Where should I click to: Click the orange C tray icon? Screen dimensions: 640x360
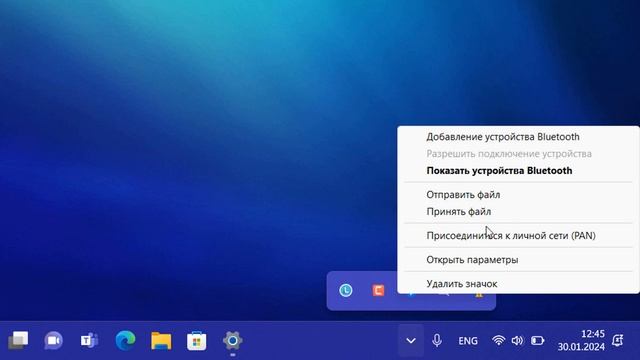[x=378, y=290]
